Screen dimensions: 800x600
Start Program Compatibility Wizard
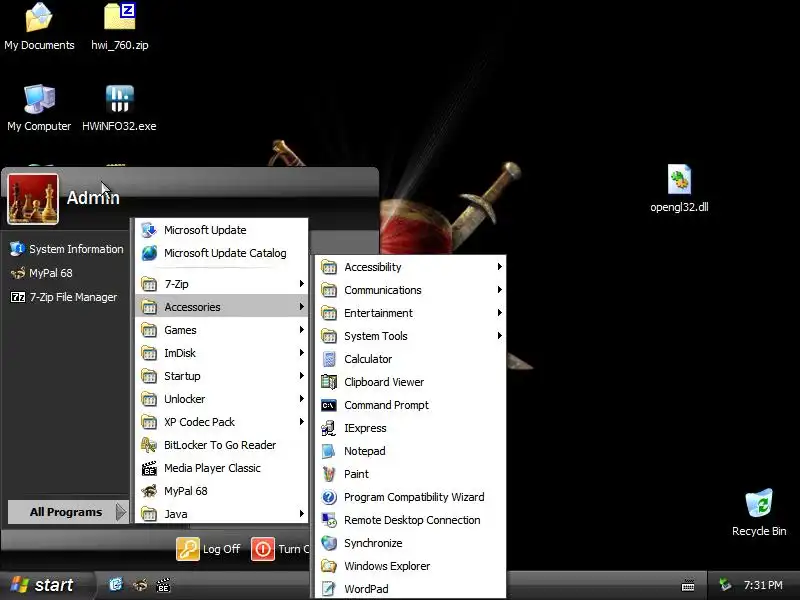411,497
